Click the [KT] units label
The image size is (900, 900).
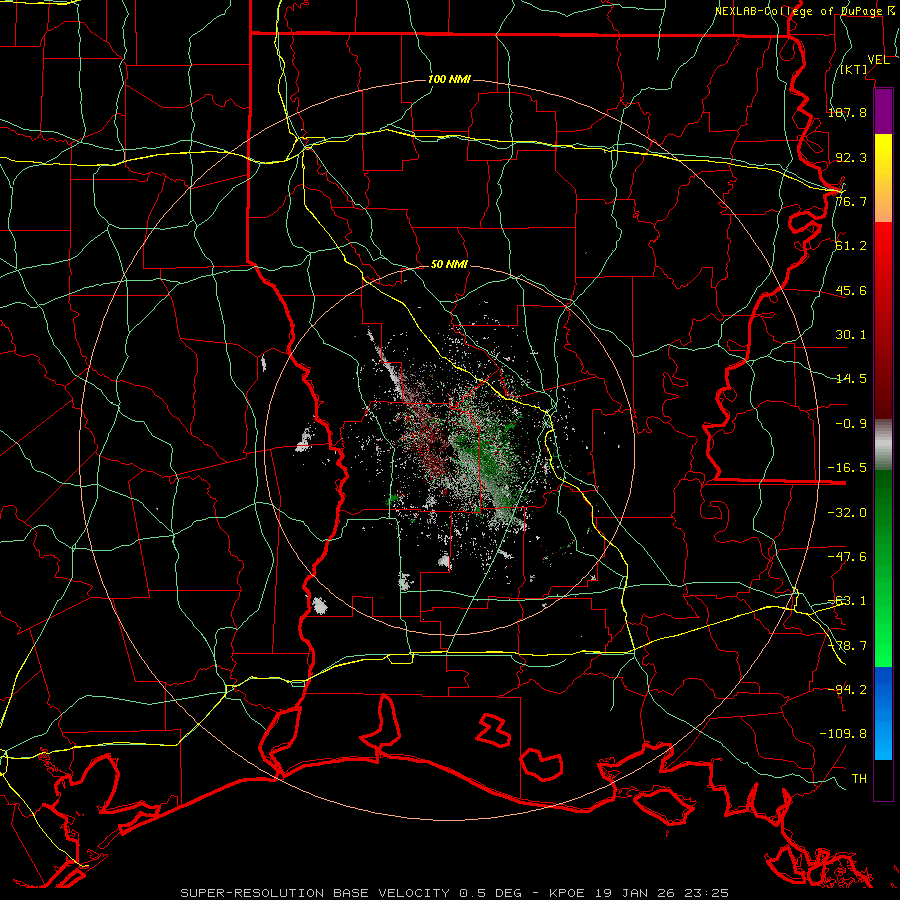click(853, 69)
